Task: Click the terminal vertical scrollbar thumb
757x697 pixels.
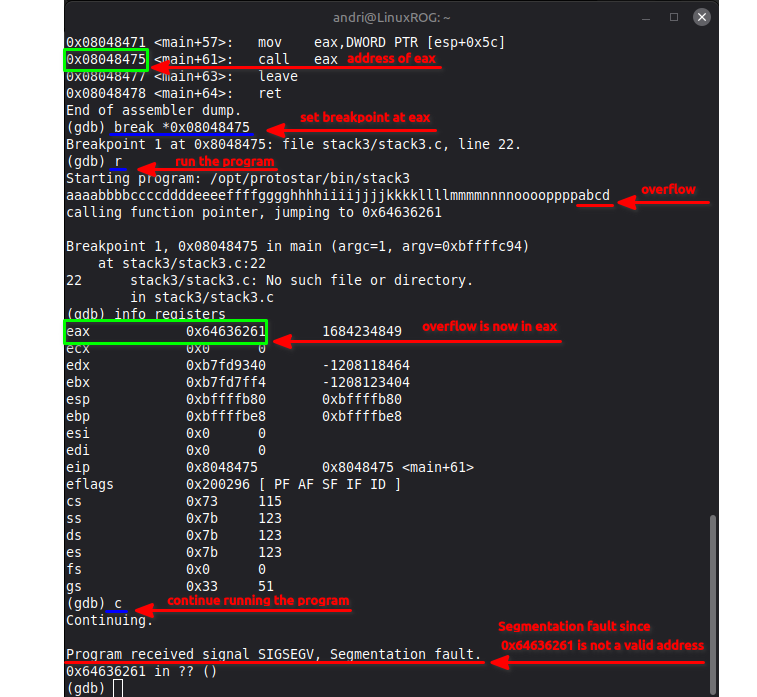Action: pyautogui.click(x=713, y=603)
